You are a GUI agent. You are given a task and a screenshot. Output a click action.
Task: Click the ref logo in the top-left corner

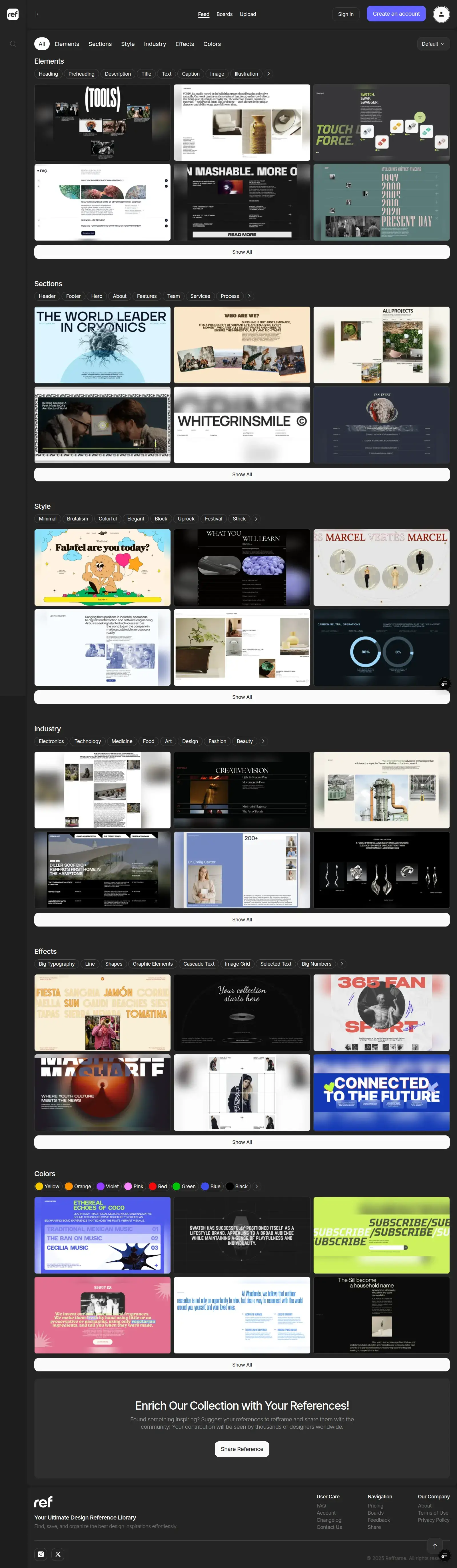pos(13,14)
